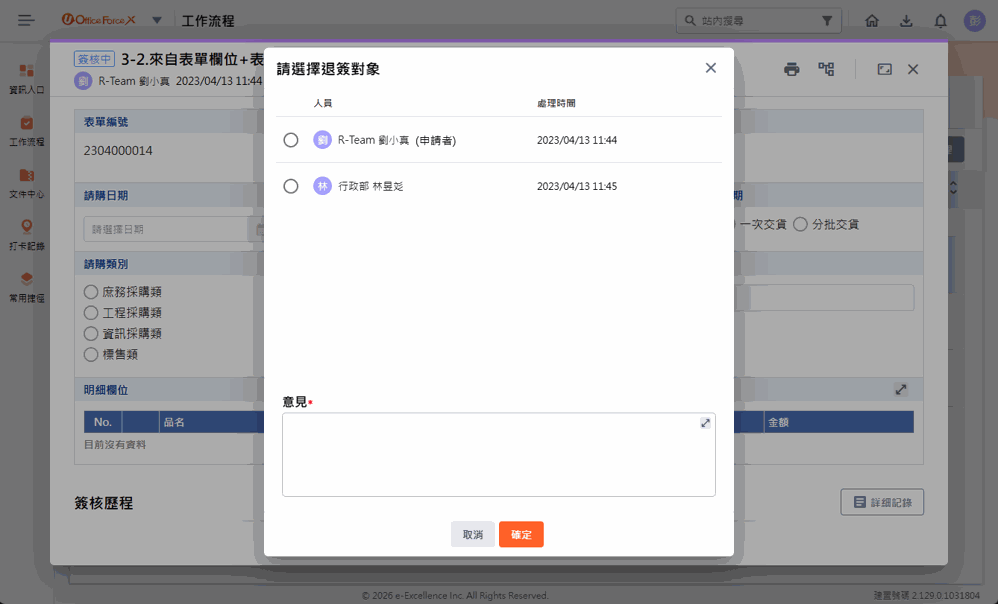998x604 pixels.
Task: Choose 庶務採購類 radio button
Action: (x=91, y=292)
